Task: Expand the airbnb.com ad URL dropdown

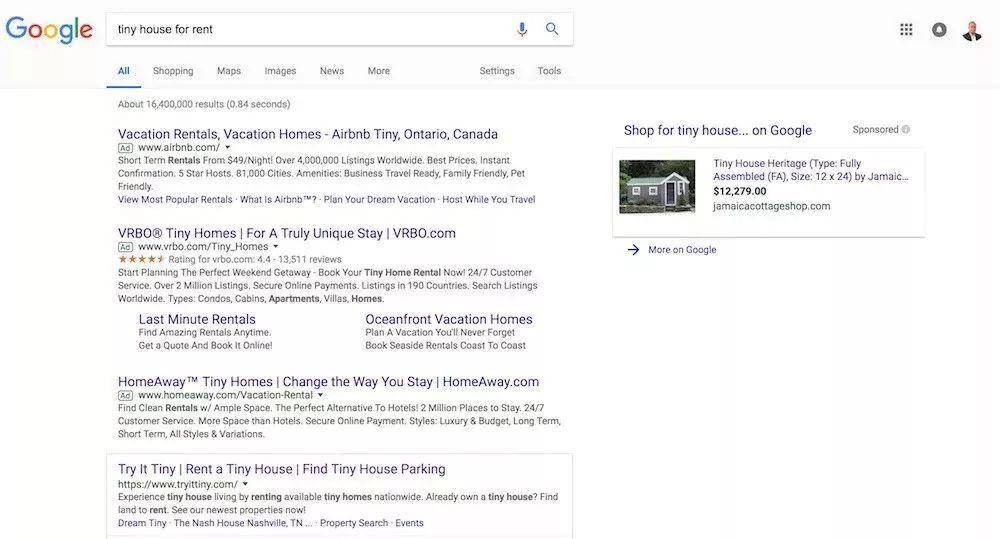Action: (x=228, y=148)
